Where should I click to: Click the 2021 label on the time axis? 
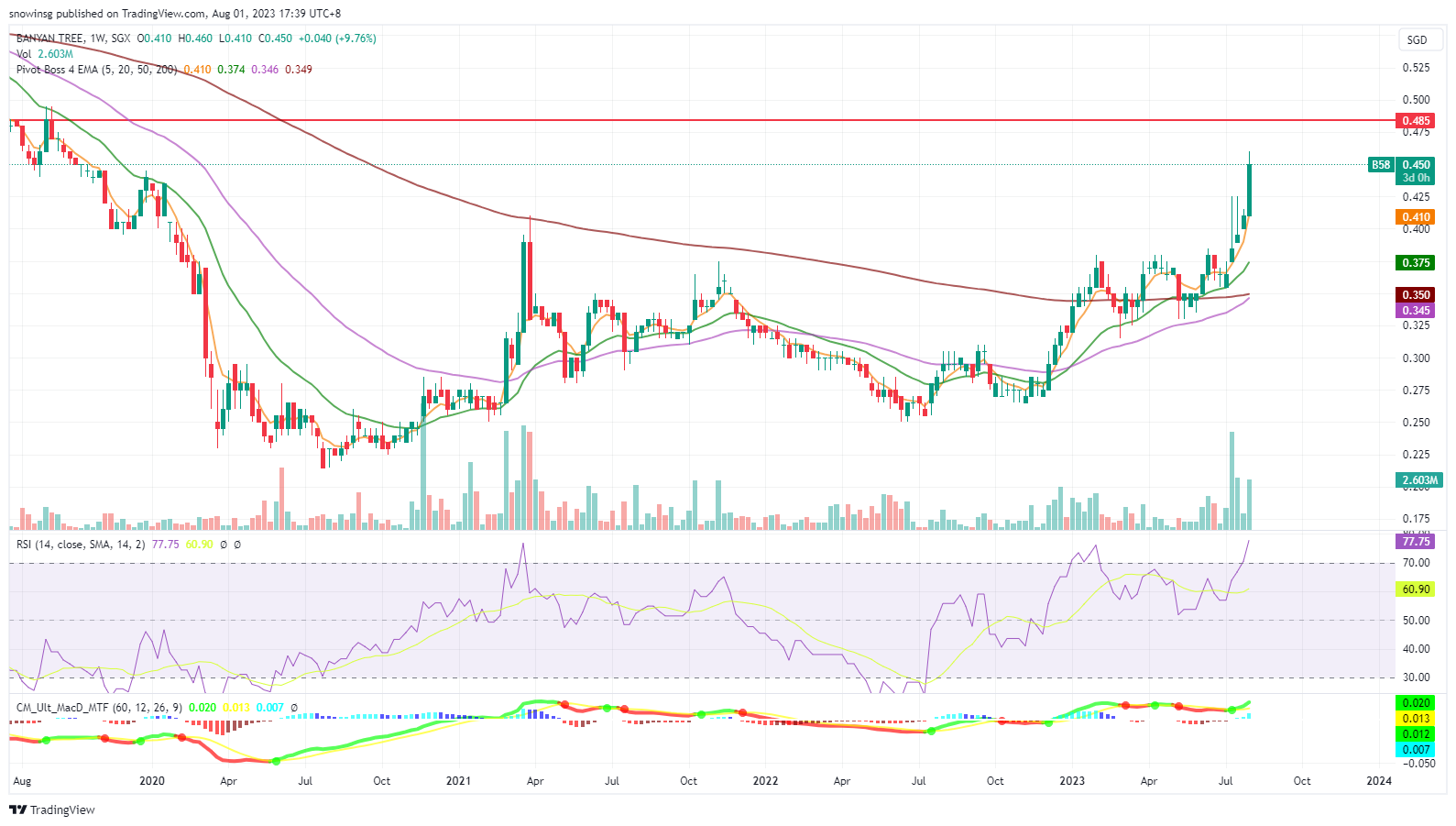(x=458, y=781)
